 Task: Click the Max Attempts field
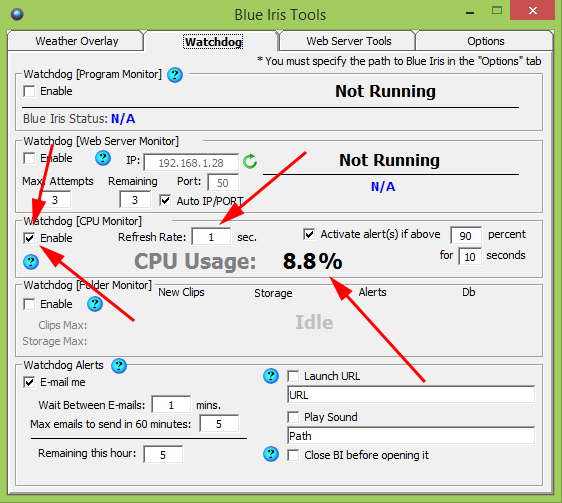pyautogui.click(x=55, y=200)
